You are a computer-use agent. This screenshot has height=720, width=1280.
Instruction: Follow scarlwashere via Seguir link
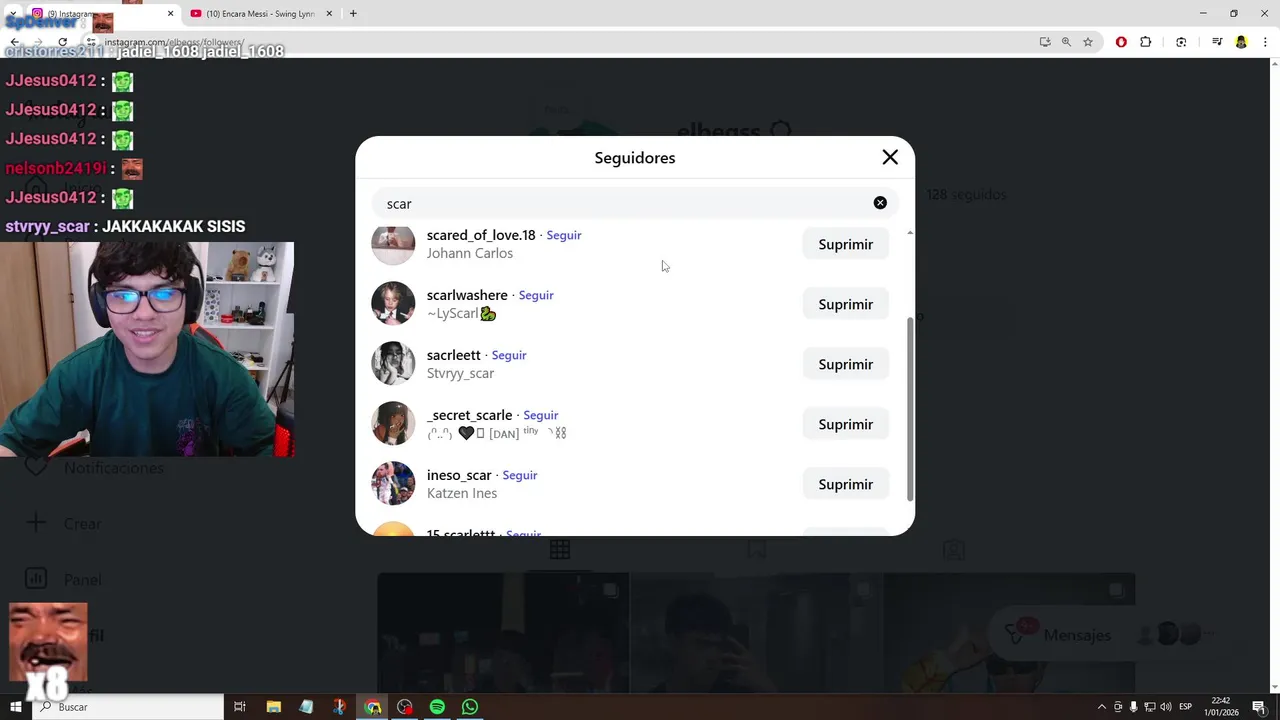tap(536, 295)
